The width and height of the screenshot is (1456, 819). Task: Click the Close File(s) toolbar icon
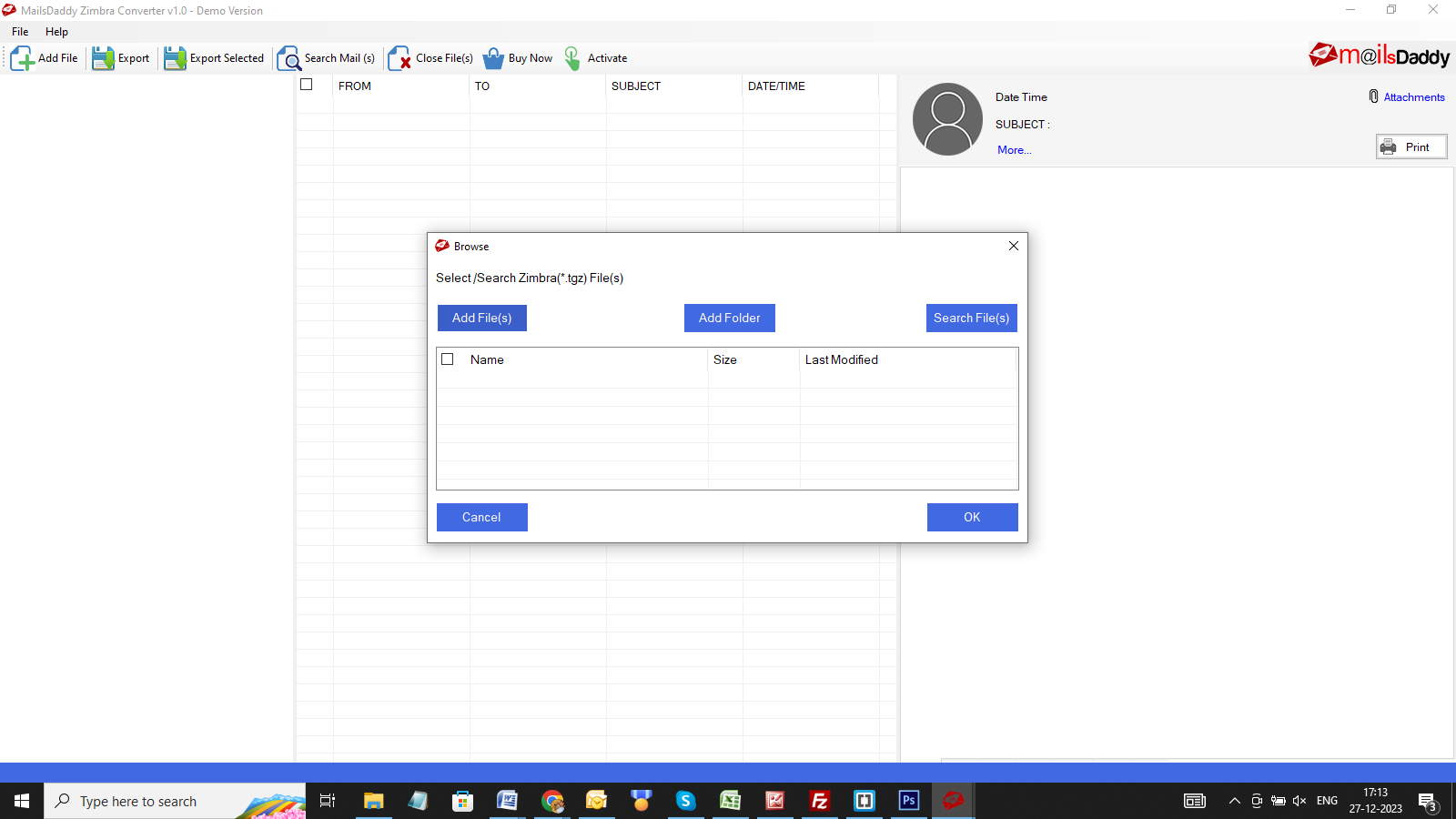coord(399,58)
